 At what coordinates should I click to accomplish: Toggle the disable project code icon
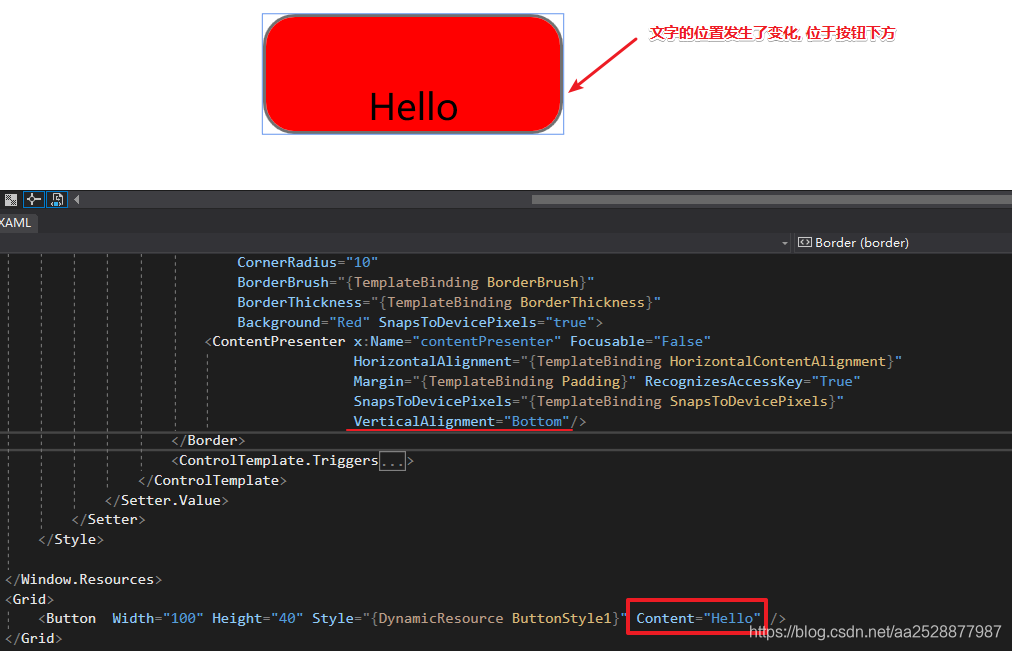click(x=57, y=199)
